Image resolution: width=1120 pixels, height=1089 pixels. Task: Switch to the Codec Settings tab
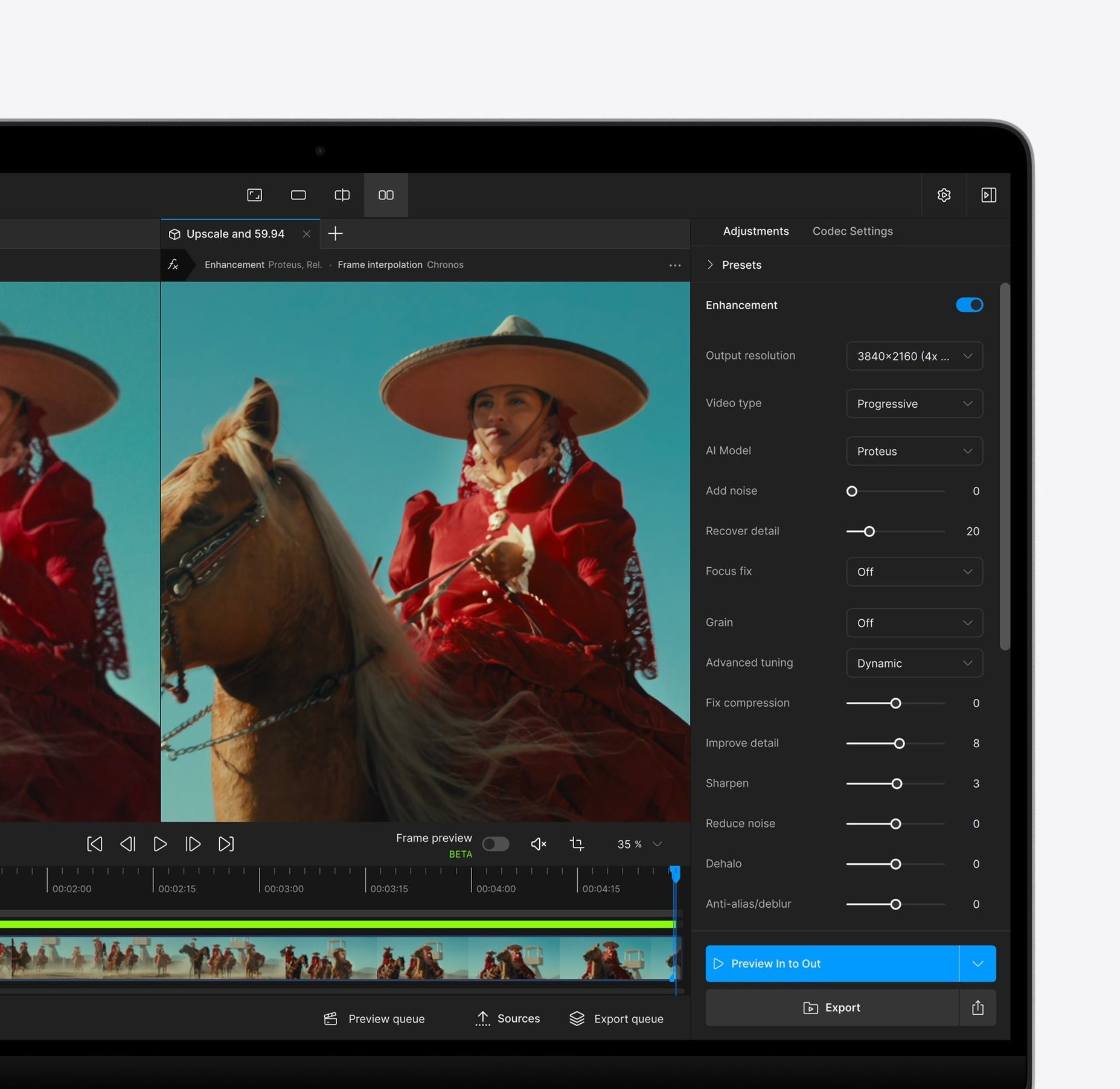point(852,231)
